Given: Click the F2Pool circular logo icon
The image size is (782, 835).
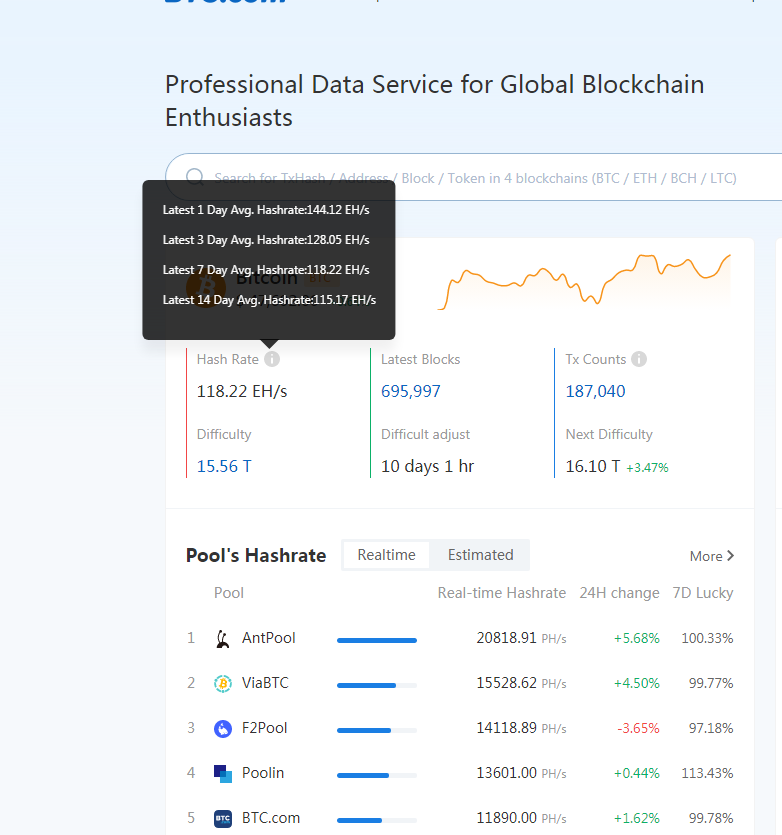Looking at the screenshot, I should [222, 728].
